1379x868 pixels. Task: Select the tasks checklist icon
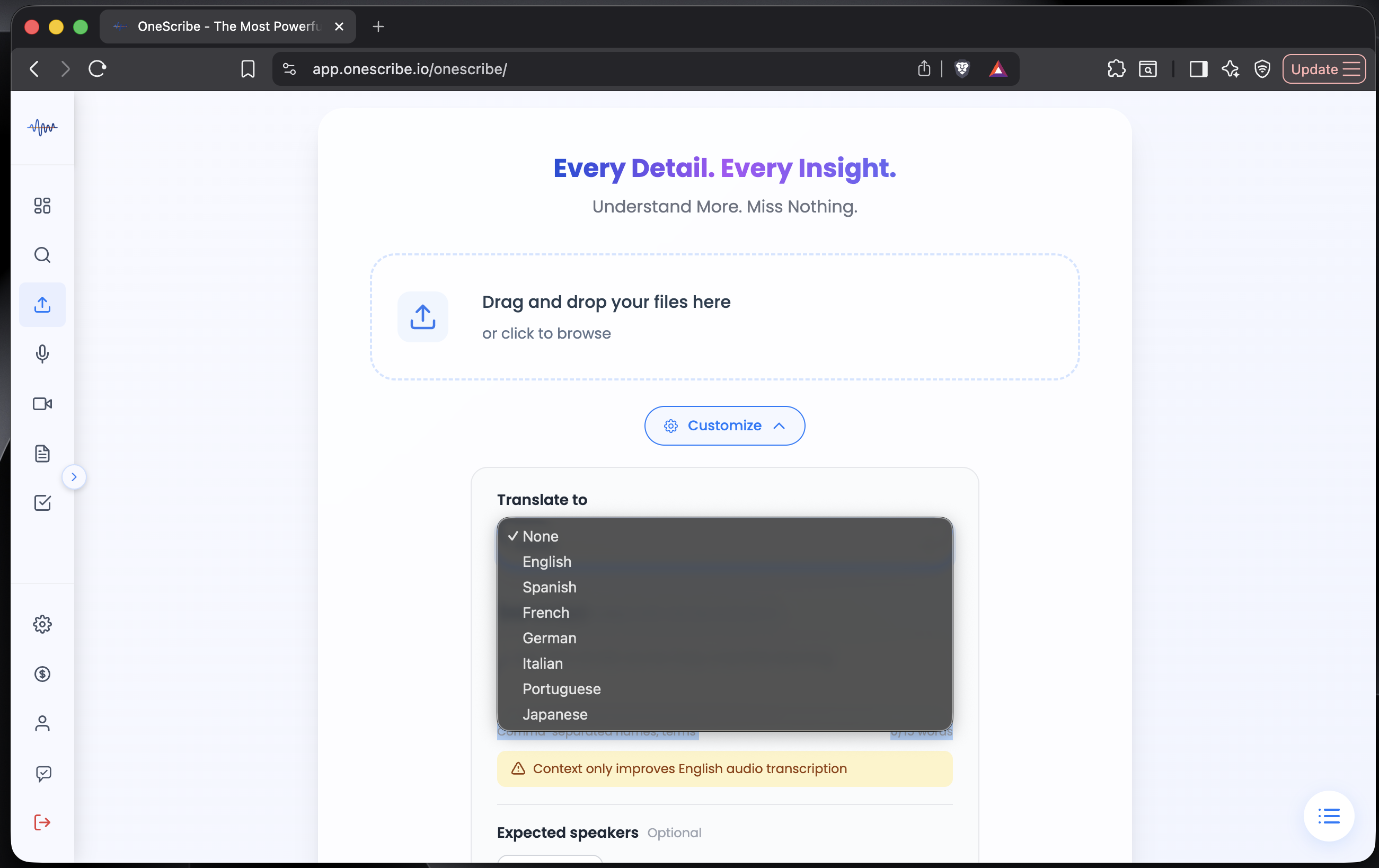click(42, 503)
